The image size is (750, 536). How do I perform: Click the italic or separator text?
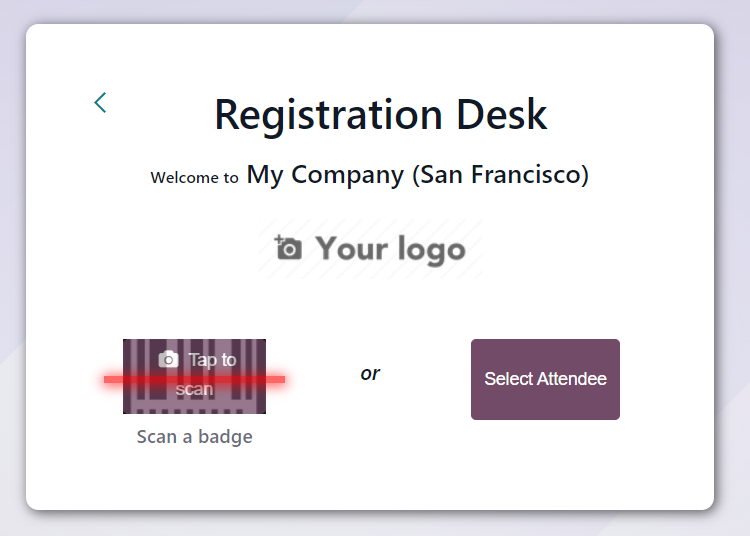(x=370, y=373)
